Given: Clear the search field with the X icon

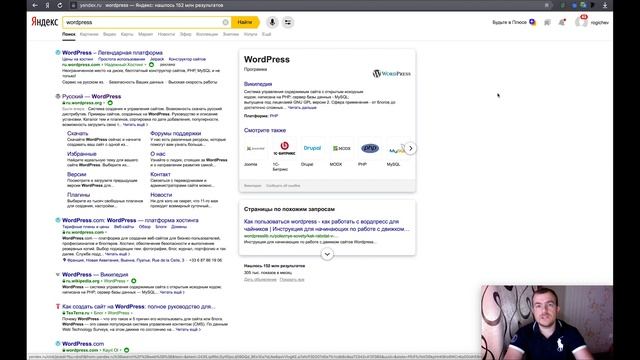Looking at the screenshot, I should pyautogui.click(x=225, y=22).
